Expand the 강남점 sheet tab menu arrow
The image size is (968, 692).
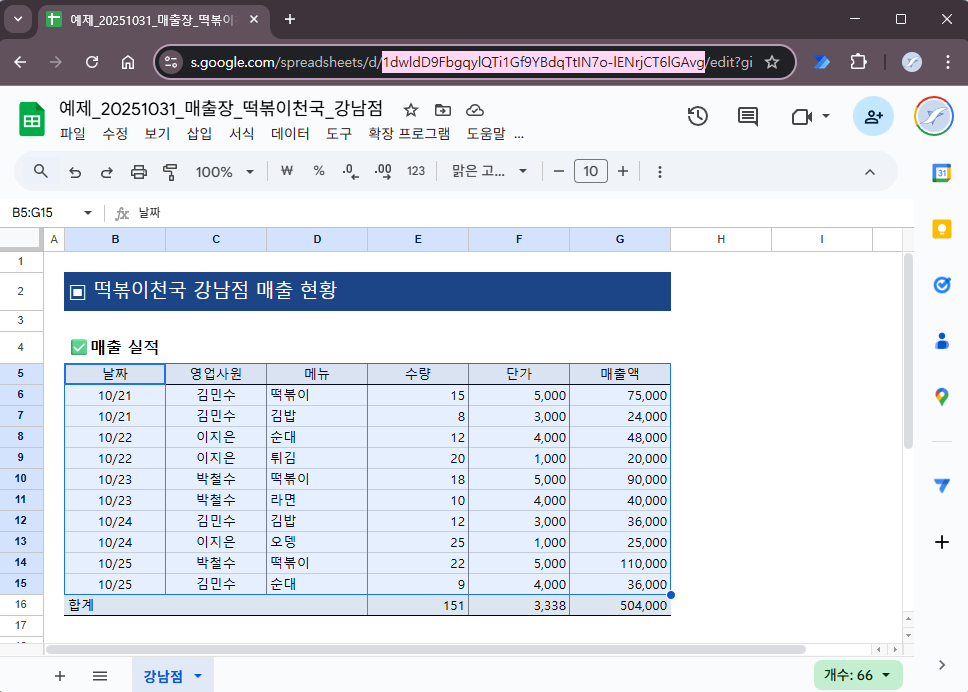click(x=197, y=676)
